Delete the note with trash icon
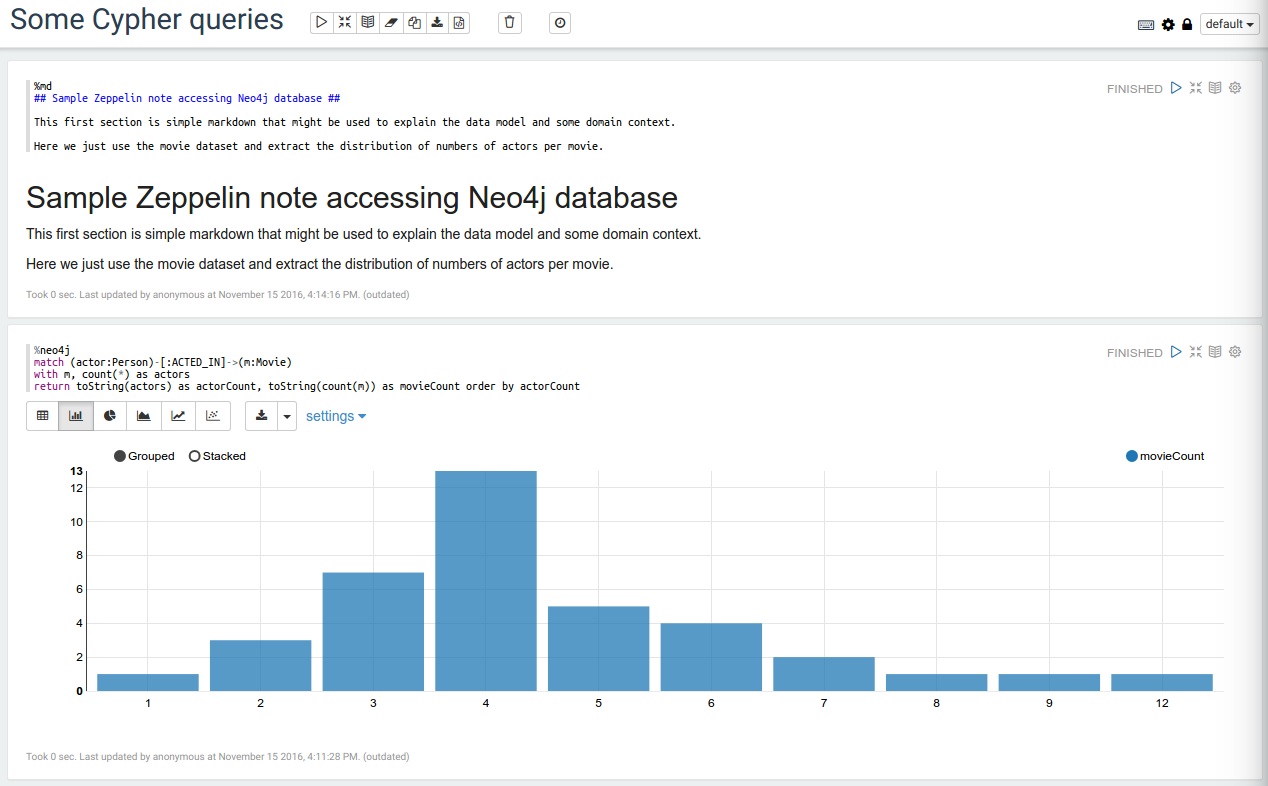1268x786 pixels. point(510,22)
